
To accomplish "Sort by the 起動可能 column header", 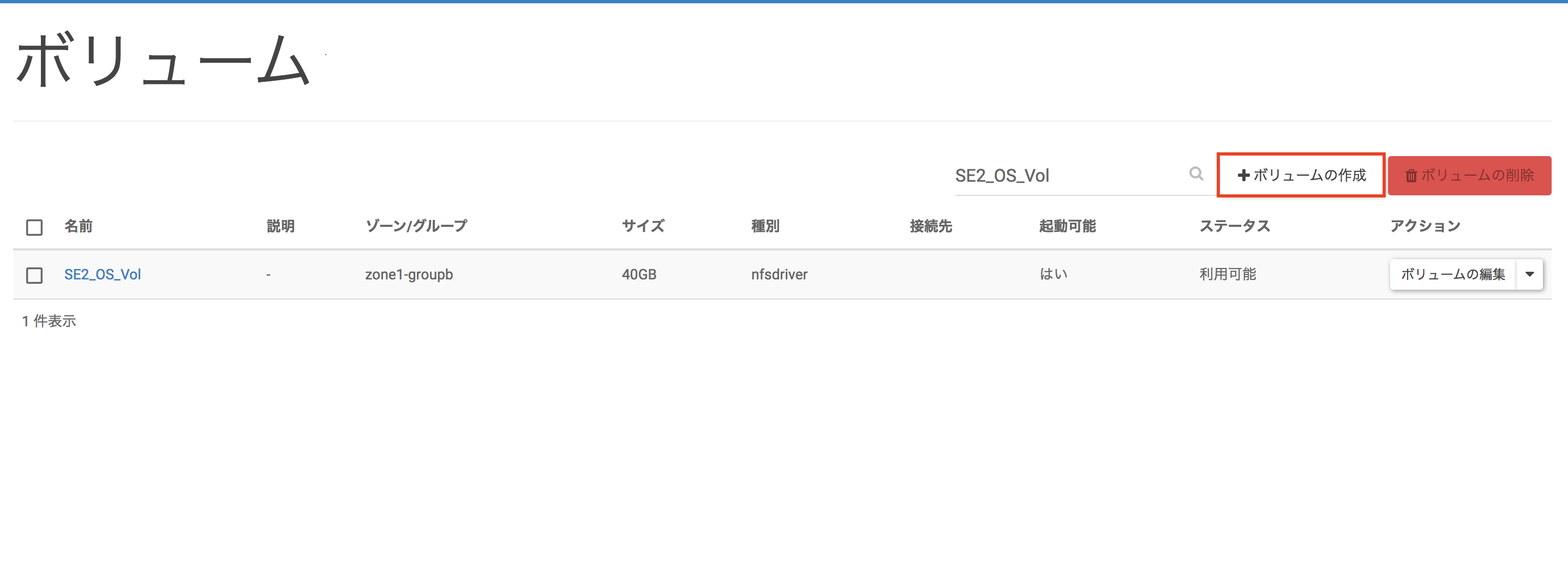I will coord(1068,226).
